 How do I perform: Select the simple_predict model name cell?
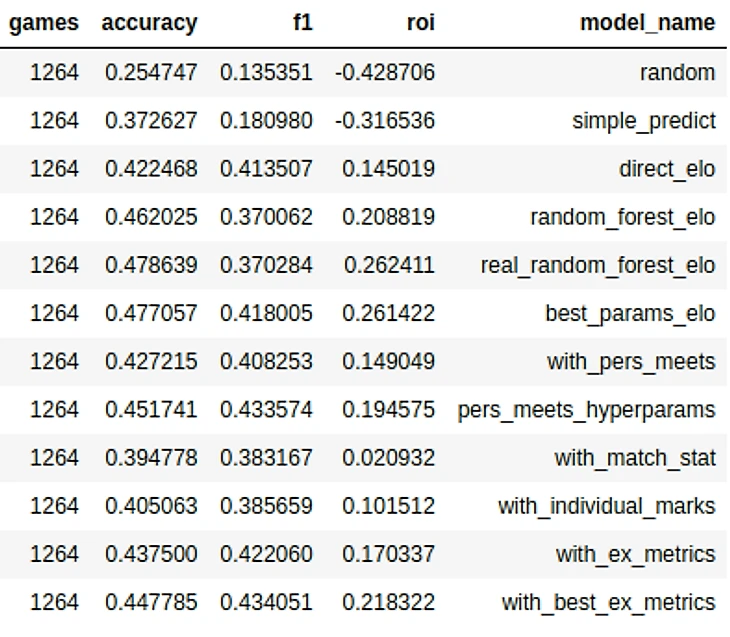pyautogui.click(x=644, y=121)
